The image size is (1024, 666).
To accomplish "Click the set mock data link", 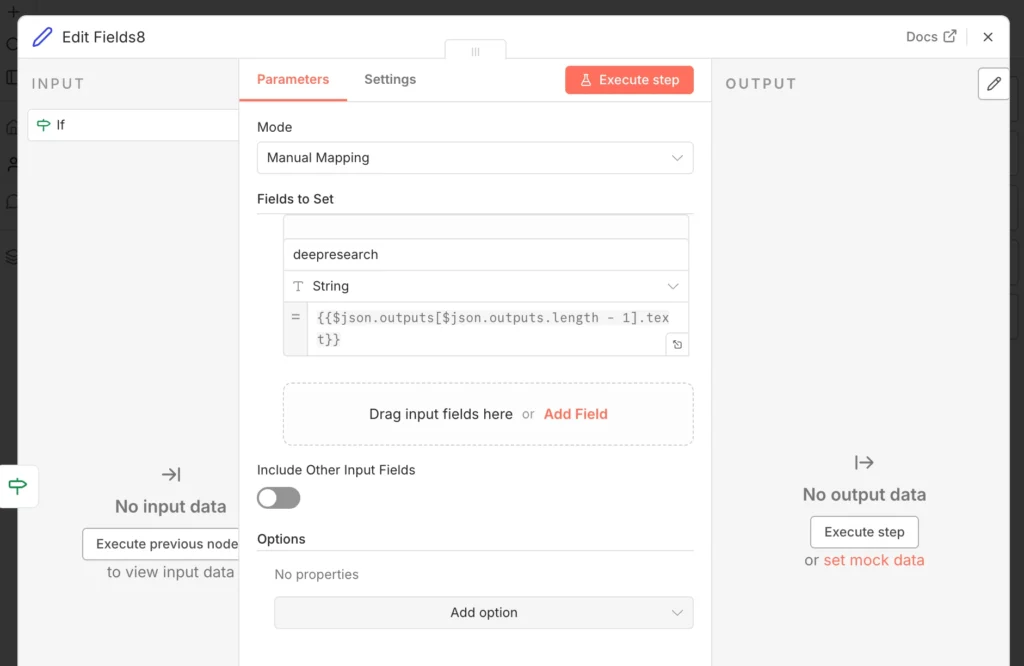I will tap(873, 560).
